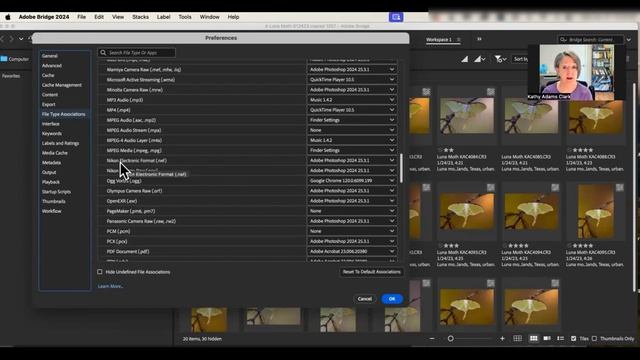Open app dropdown for PDF Document (.pdf)
Viewport: 640px width, 360px height.
click(x=352, y=251)
